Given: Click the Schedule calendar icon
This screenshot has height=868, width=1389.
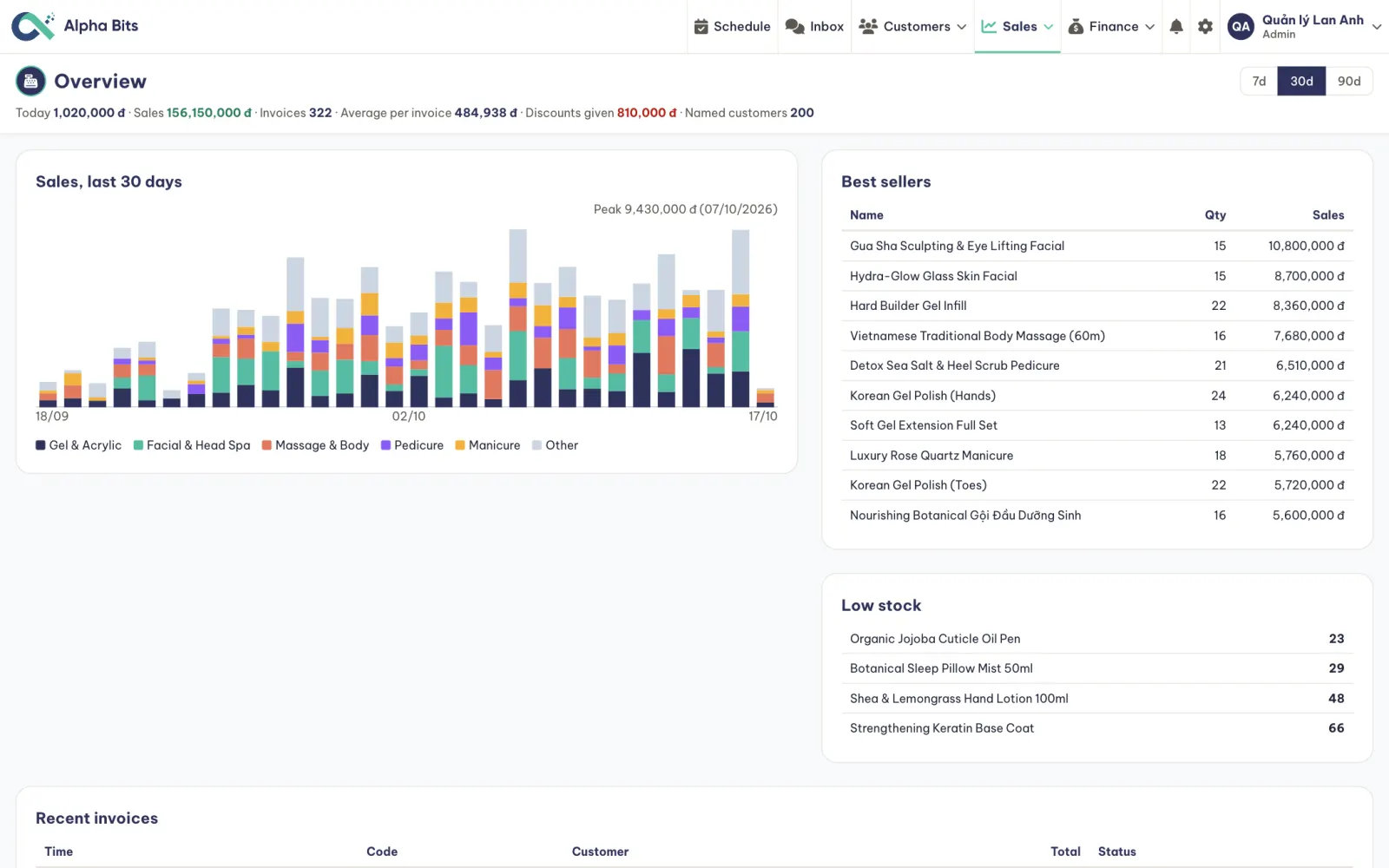Looking at the screenshot, I should coord(701,27).
